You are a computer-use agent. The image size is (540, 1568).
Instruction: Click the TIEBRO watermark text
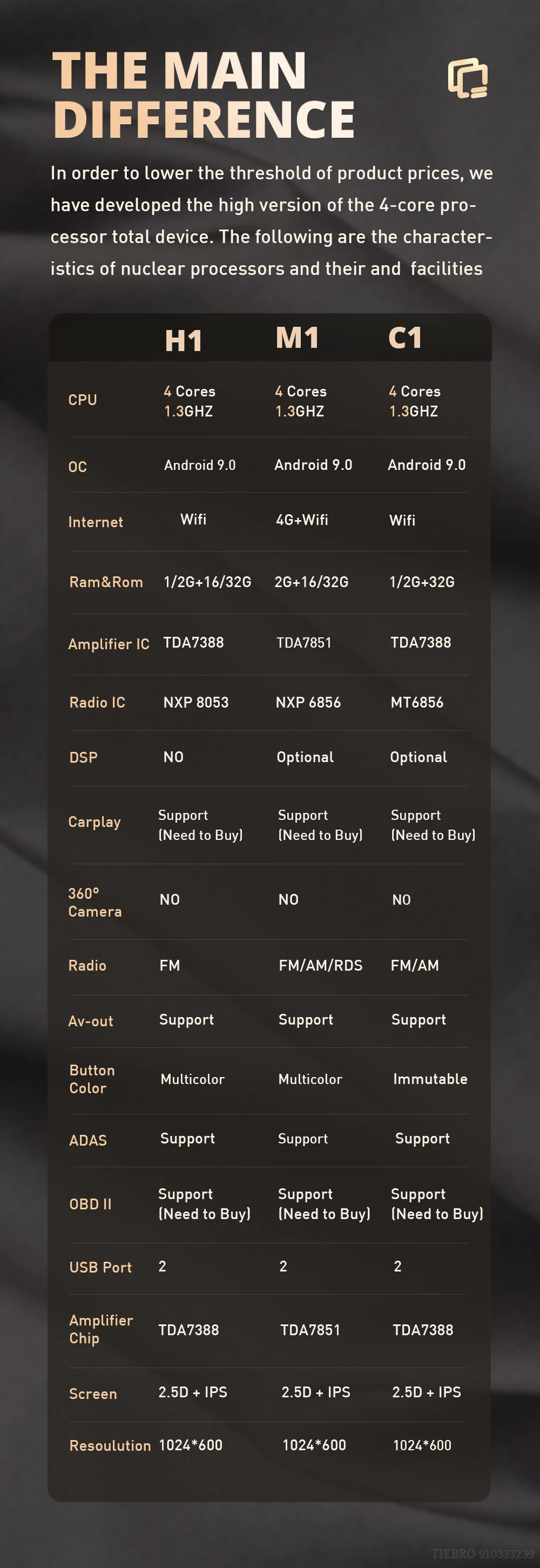coord(482,1553)
